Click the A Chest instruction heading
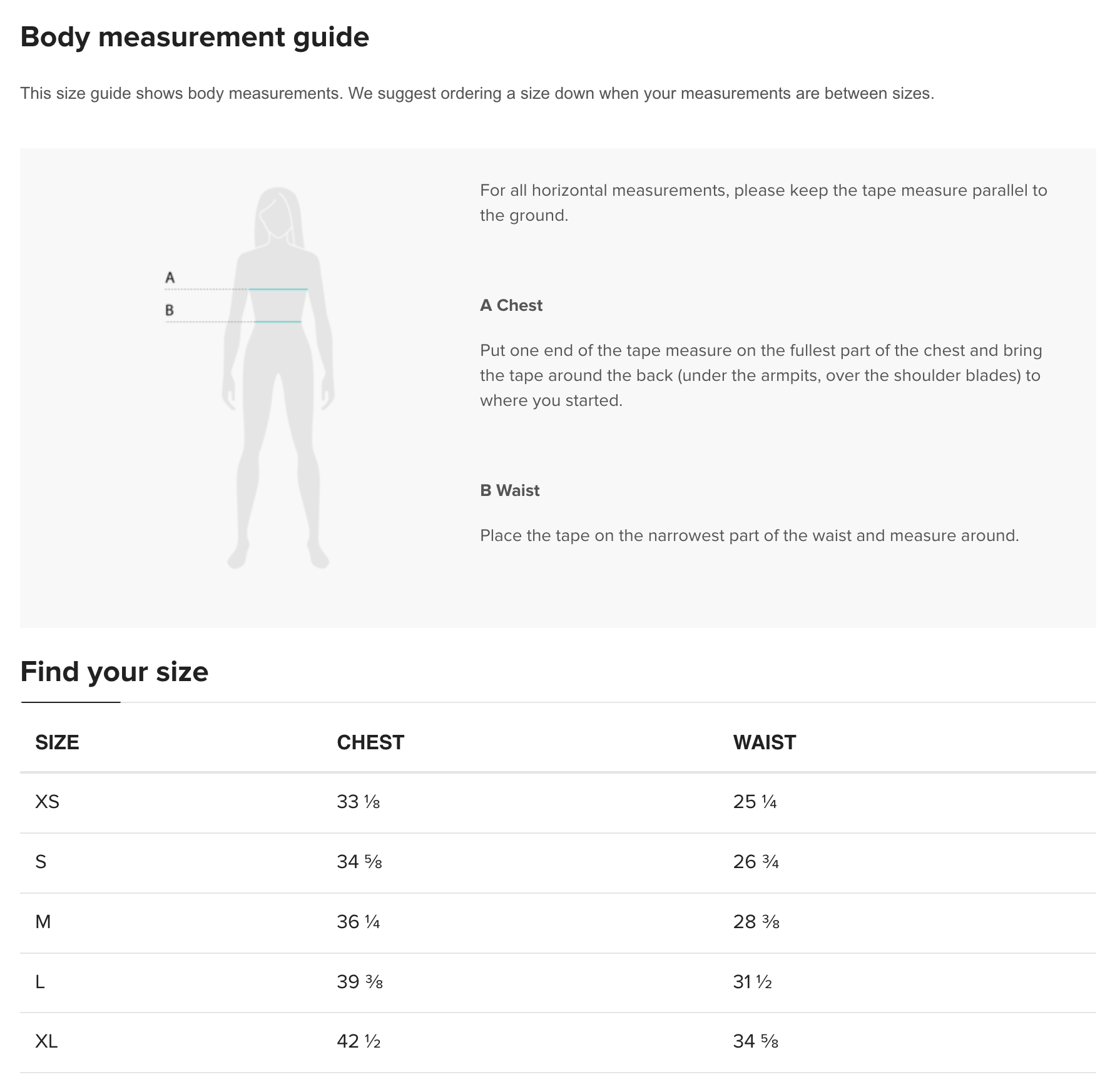The height and width of the screenshot is (1082, 1120). [511, 305]
